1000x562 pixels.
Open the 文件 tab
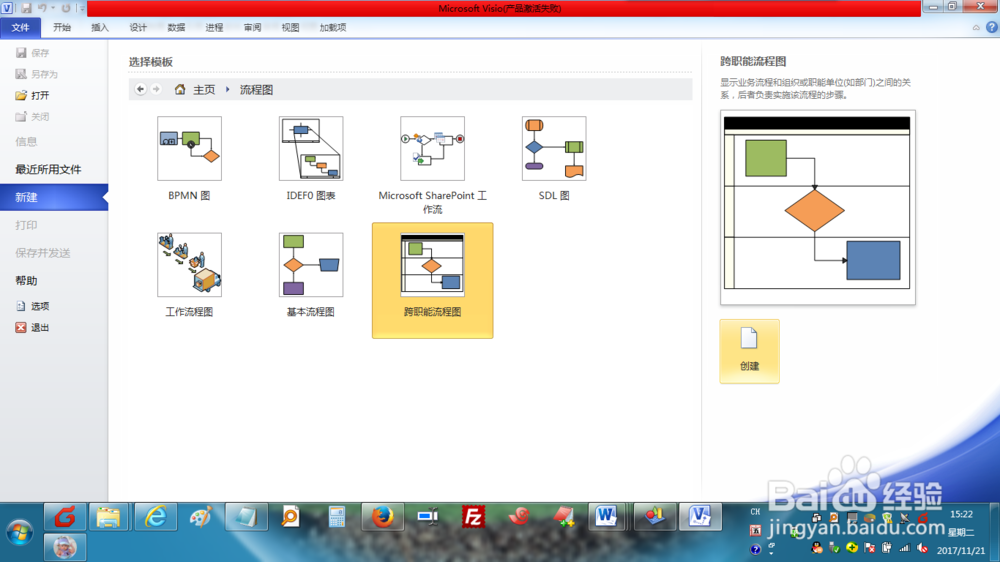[x=20, y=27]
